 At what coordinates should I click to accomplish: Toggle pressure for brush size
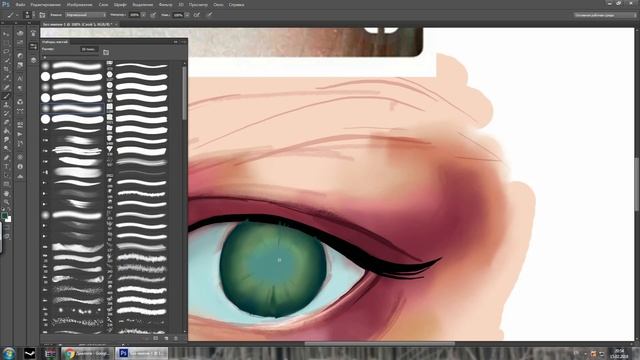(209, 15)
